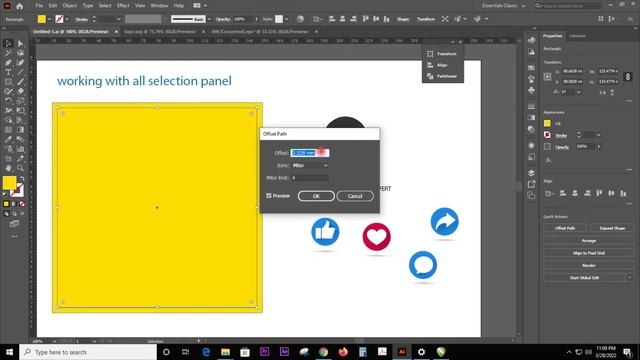Click the Windows search box
Viewport: 640px width, 360px height.
coord(88,352)
